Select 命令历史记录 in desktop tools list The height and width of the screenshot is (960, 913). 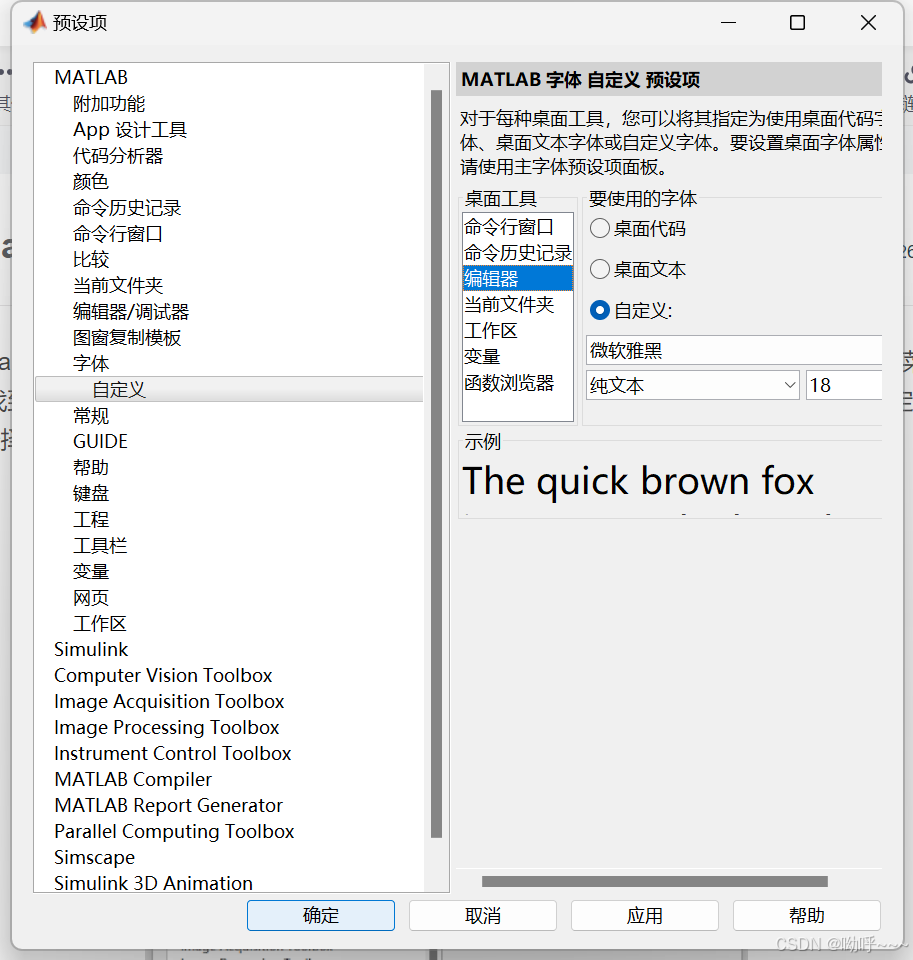(x=517, y=252)
